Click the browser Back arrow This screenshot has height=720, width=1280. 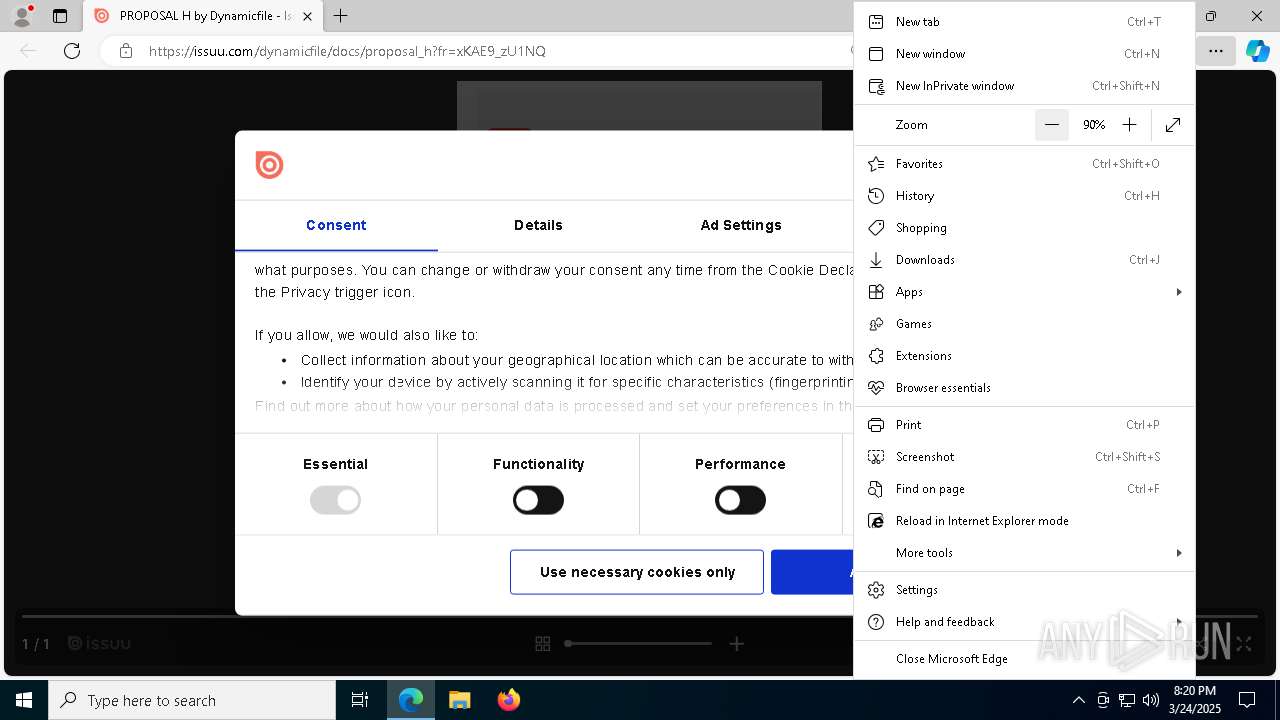pyautogui.click(x=28, y=51)
